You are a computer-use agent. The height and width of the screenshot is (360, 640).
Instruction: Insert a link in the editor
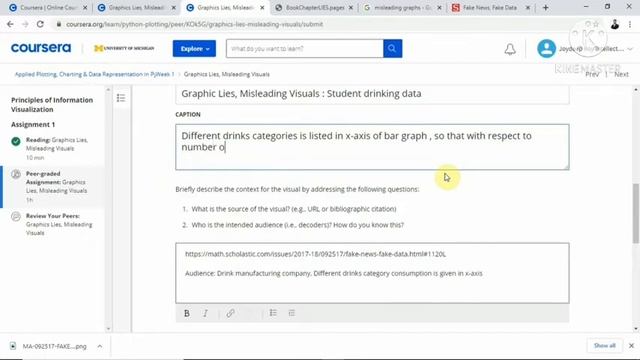(230, 313)
